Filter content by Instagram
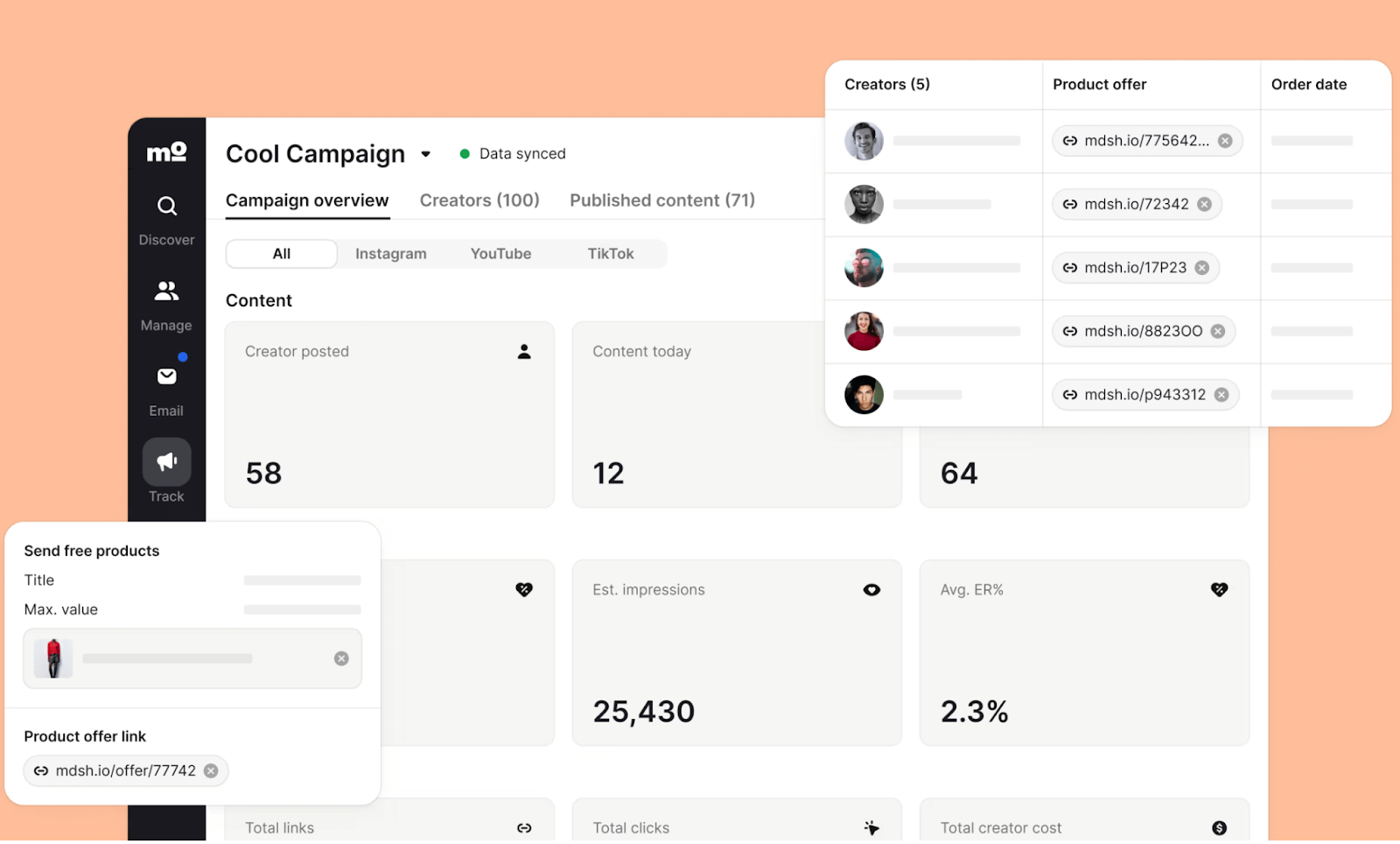 (391, 254)
